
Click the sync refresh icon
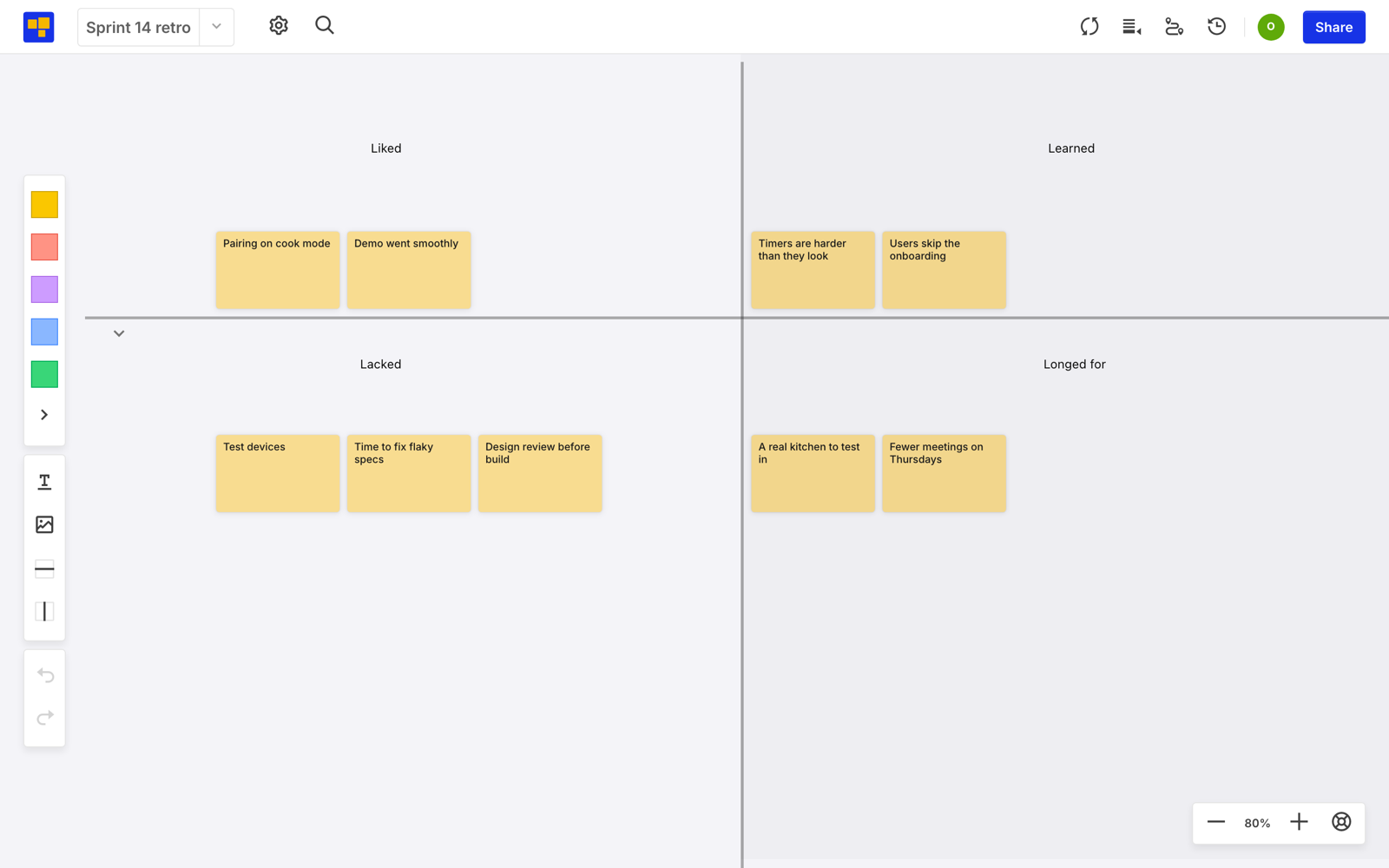[1089, 27]
